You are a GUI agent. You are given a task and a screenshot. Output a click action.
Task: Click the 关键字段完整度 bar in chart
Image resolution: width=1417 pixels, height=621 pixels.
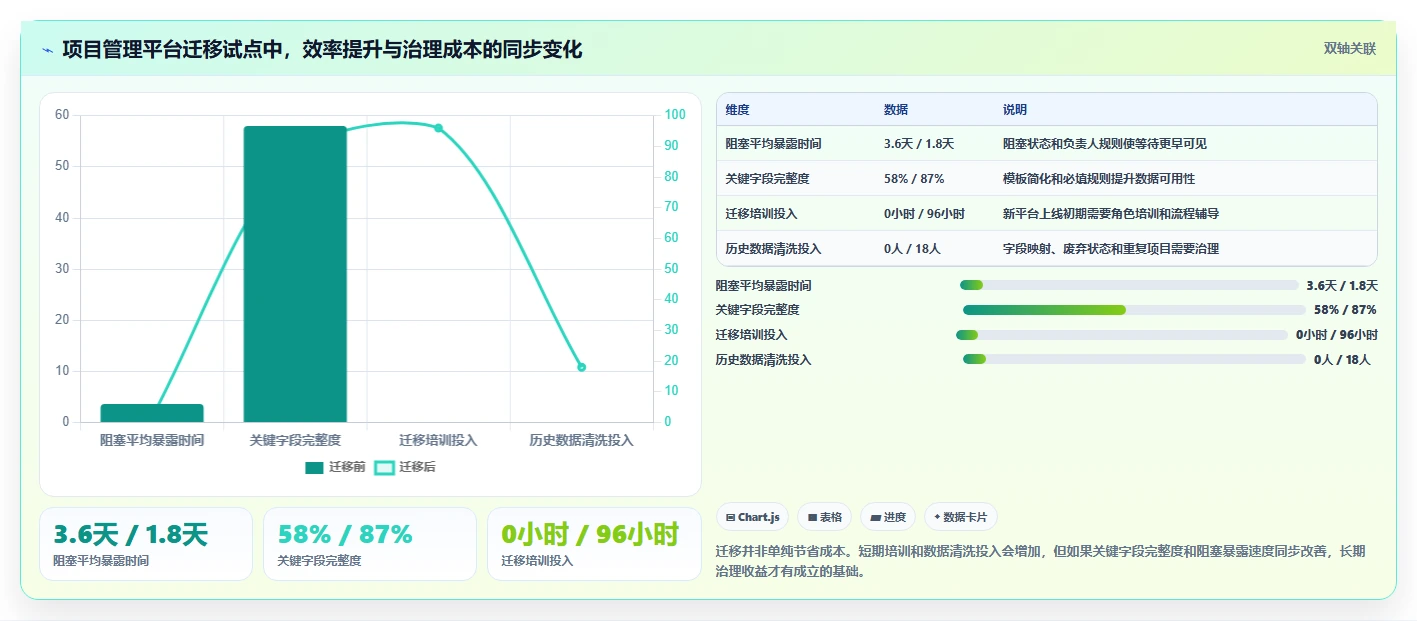coord(295,274)
